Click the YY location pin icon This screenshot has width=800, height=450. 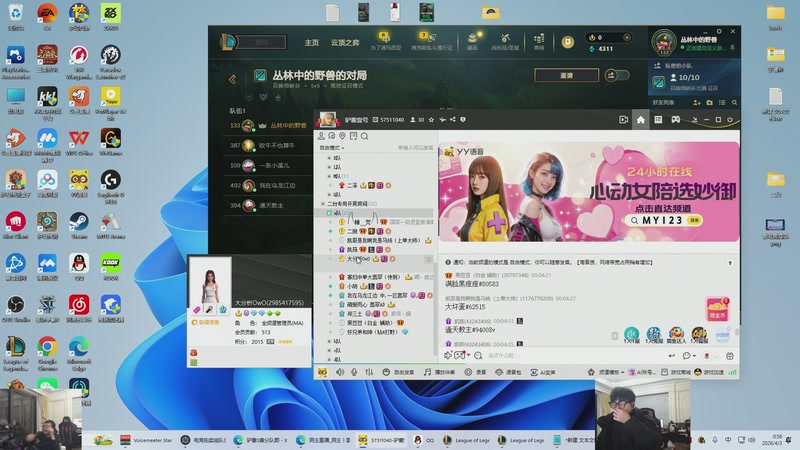(342, 136)
